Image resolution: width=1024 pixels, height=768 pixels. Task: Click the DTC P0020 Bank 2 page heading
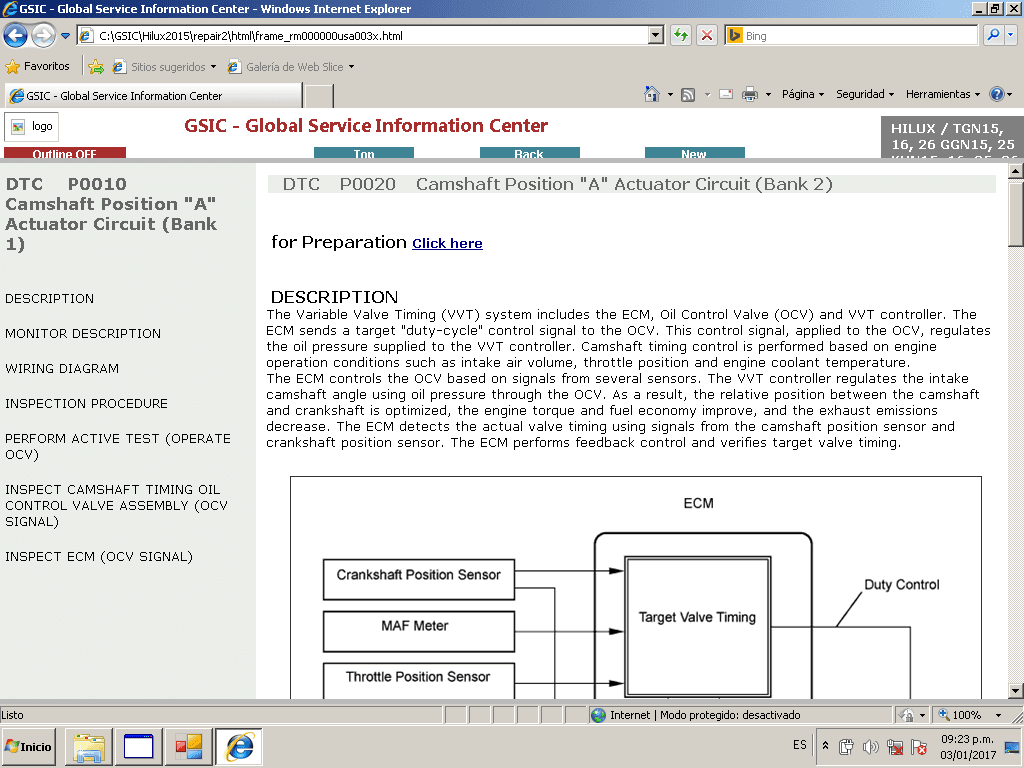point(557,184)
